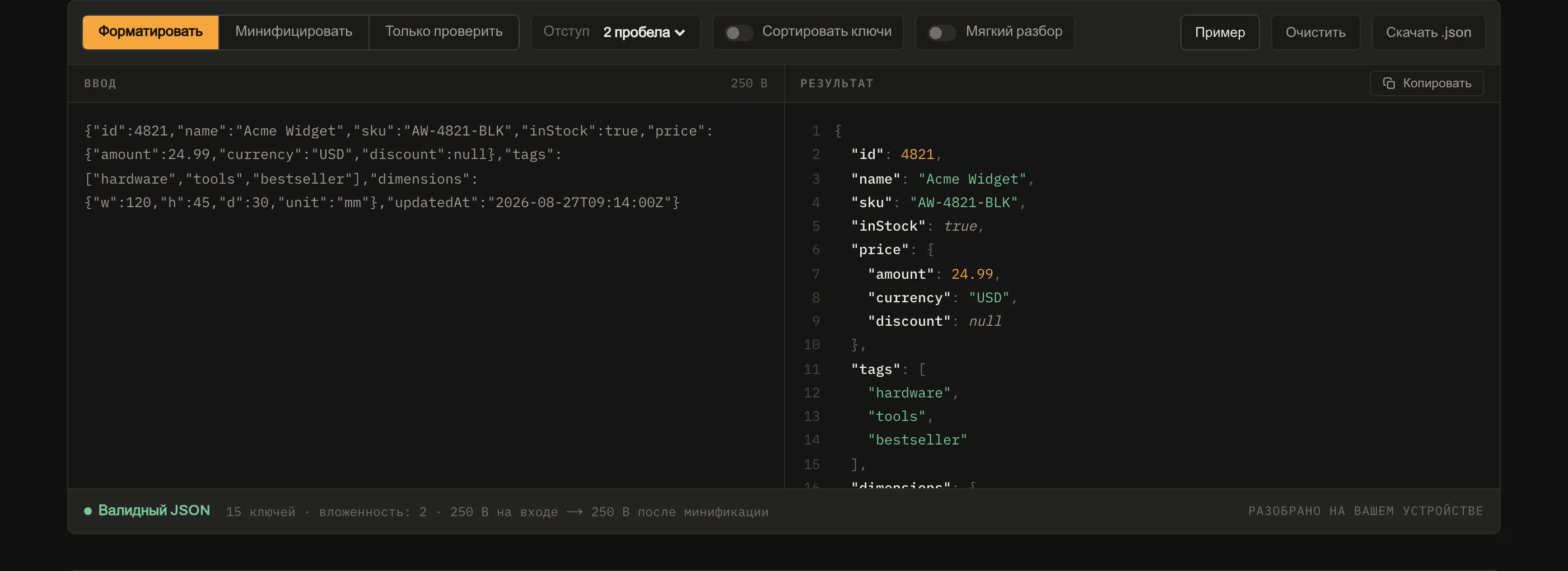The height and width of the screenshot is (571, 1568).
Task: Toggle the Сортировать ключи switch
Action: click(739, 32)
